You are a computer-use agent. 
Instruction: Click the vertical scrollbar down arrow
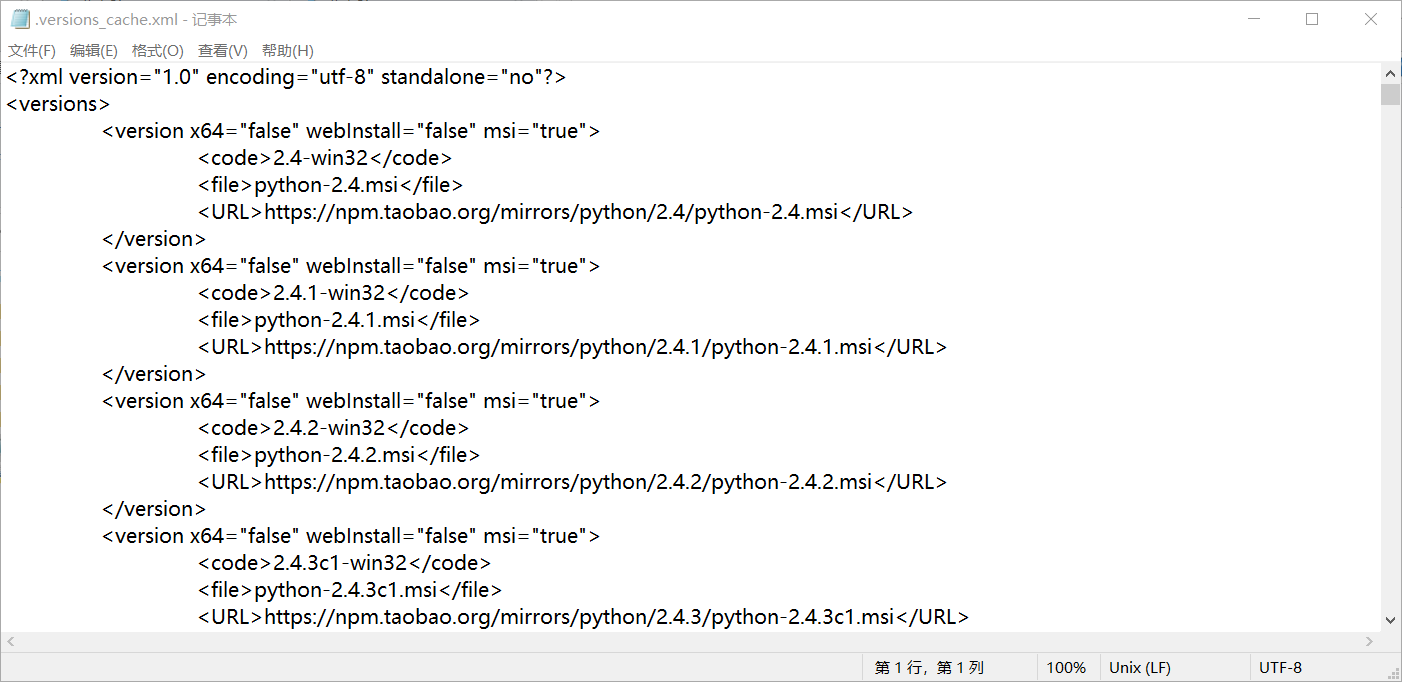[x=1390, y=620]
